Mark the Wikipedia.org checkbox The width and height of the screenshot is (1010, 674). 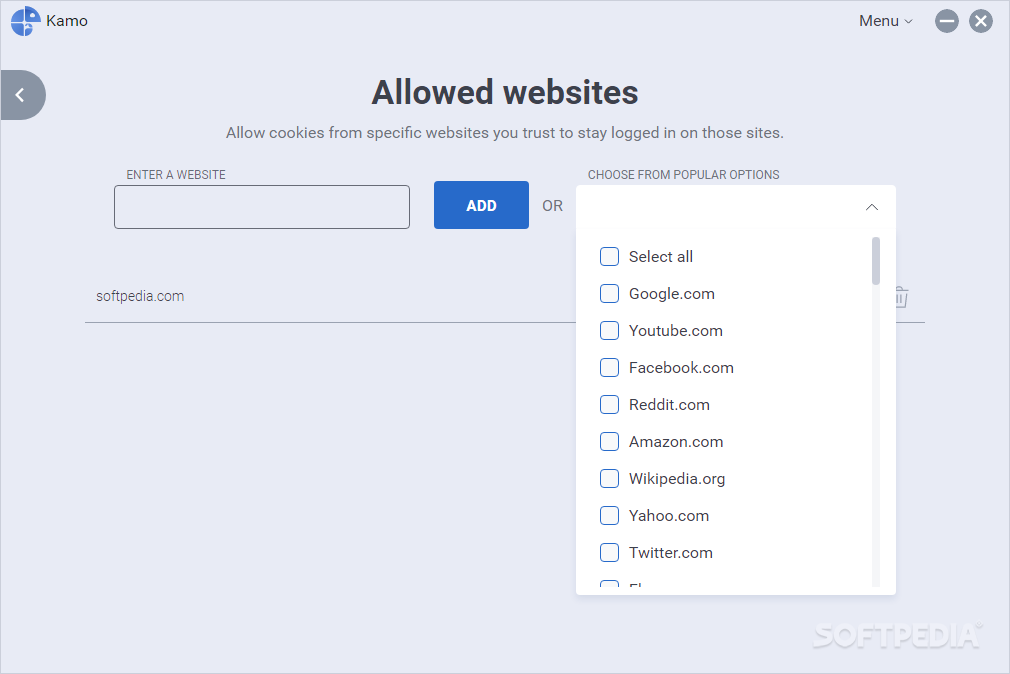[x=609, y=479]
